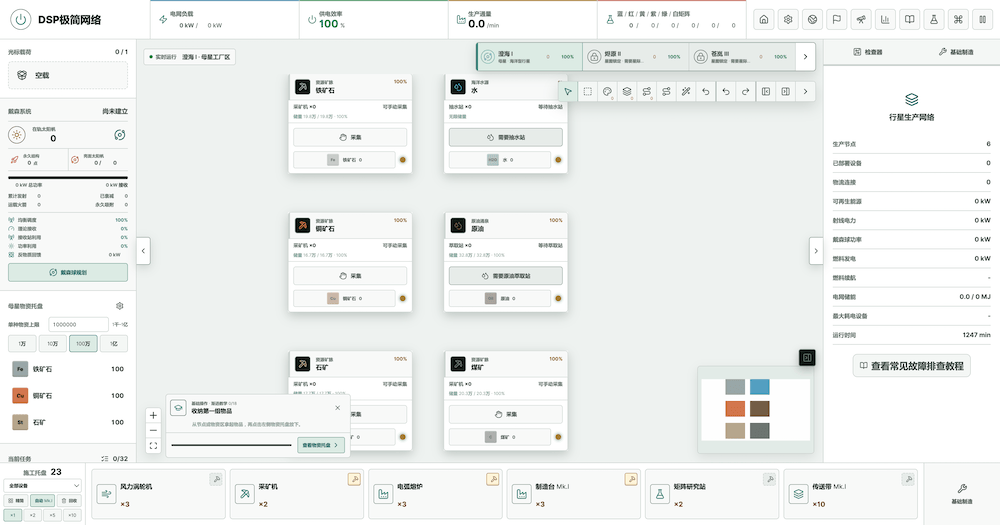Click the 单种物资上限 input field

(x=78, y=324)
